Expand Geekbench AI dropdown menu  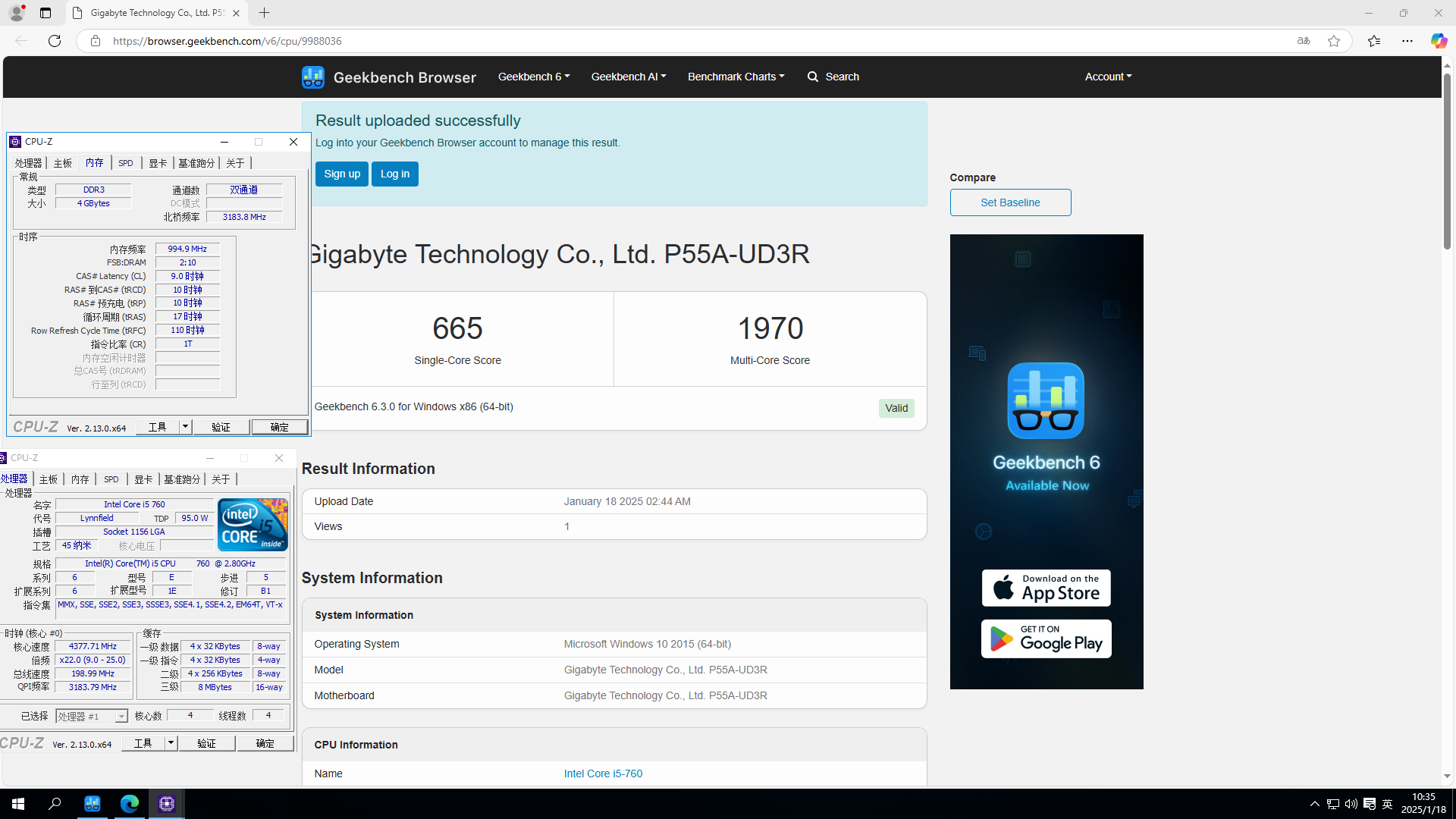629,77
